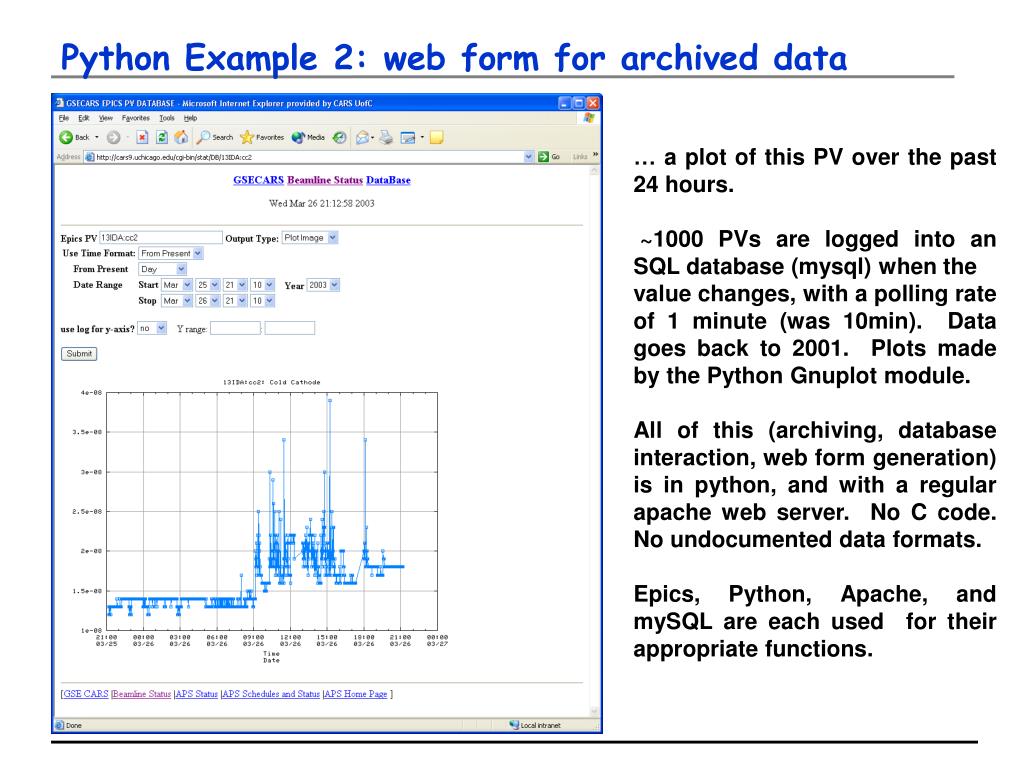Follow the DataBase header link

(x=388, y=180)
